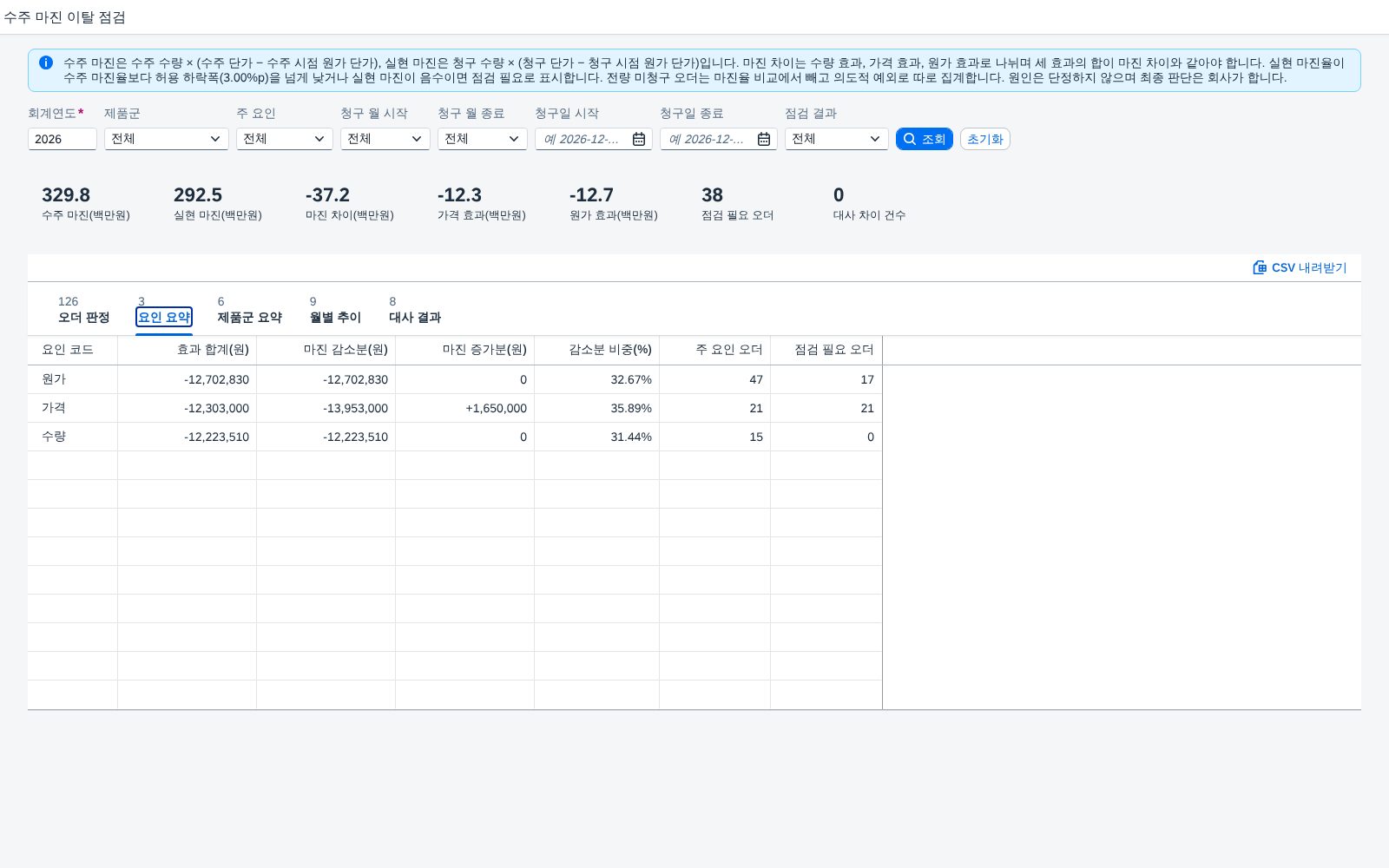Open the 제품군 요약 tab

pyautogui.click(x=250, y=318)
